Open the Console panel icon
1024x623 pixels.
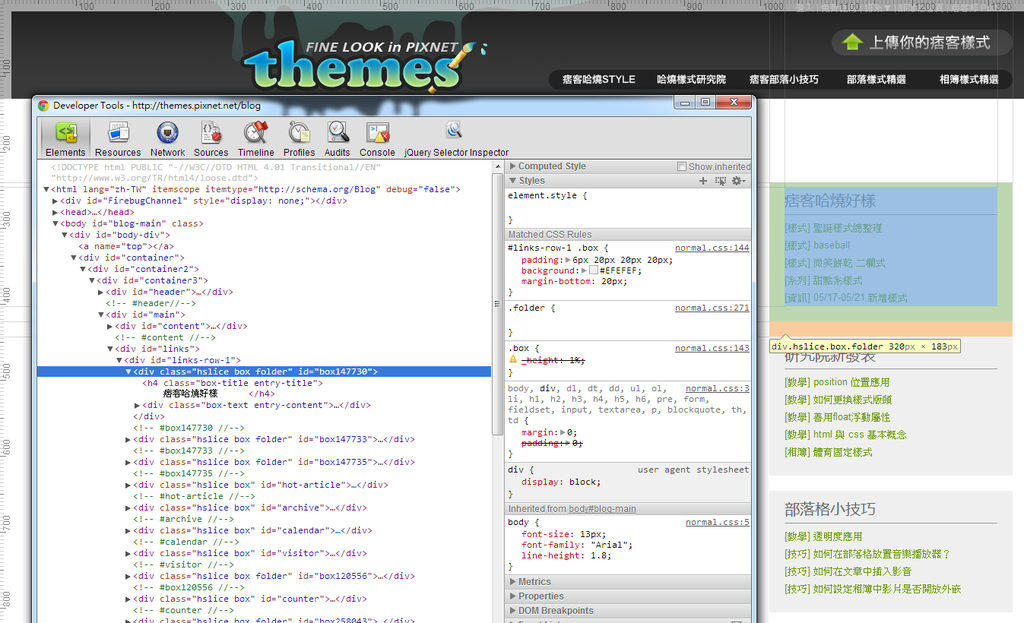coord(377,133)
